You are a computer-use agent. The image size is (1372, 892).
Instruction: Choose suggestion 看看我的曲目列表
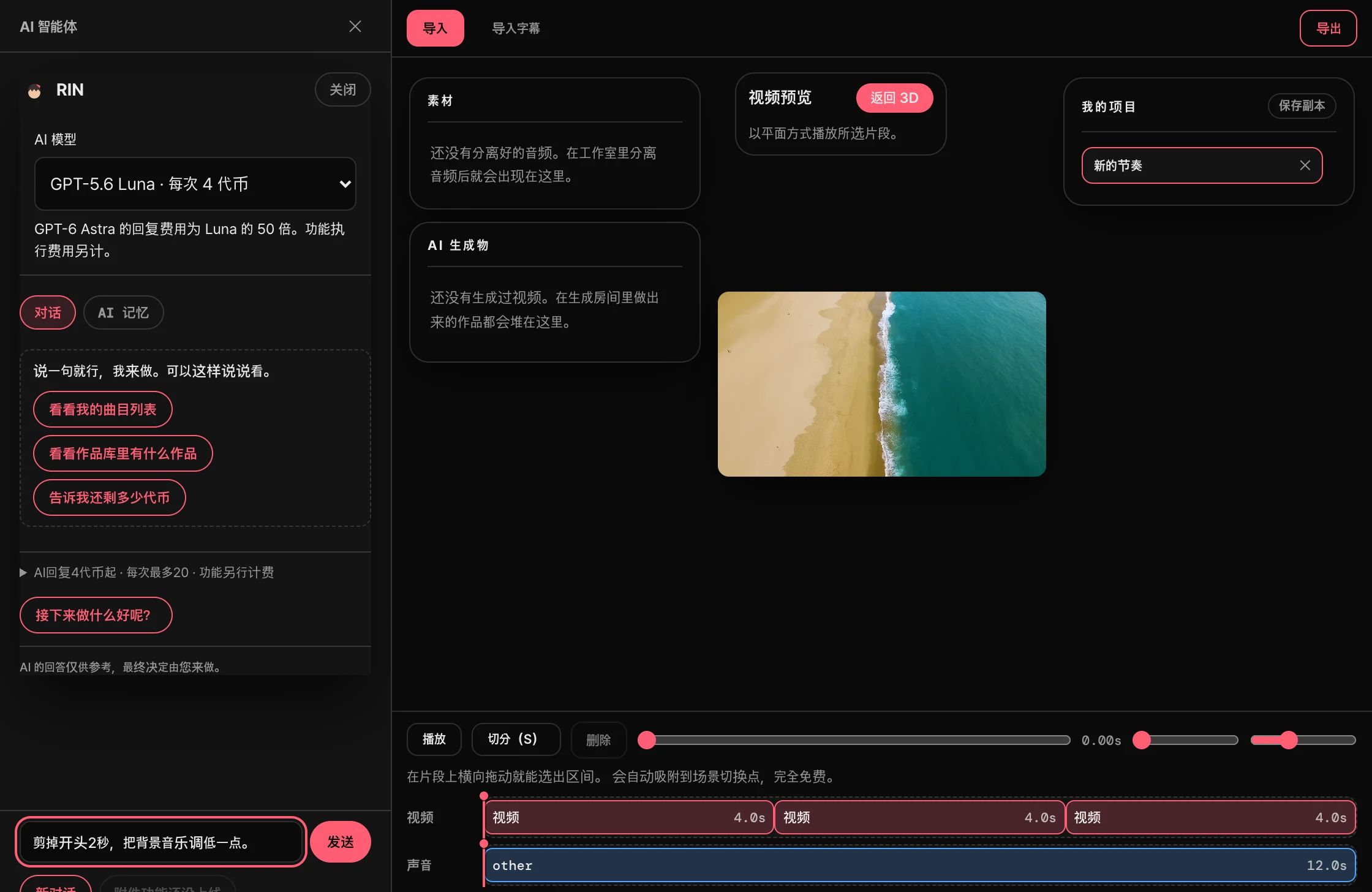(103, 409)
